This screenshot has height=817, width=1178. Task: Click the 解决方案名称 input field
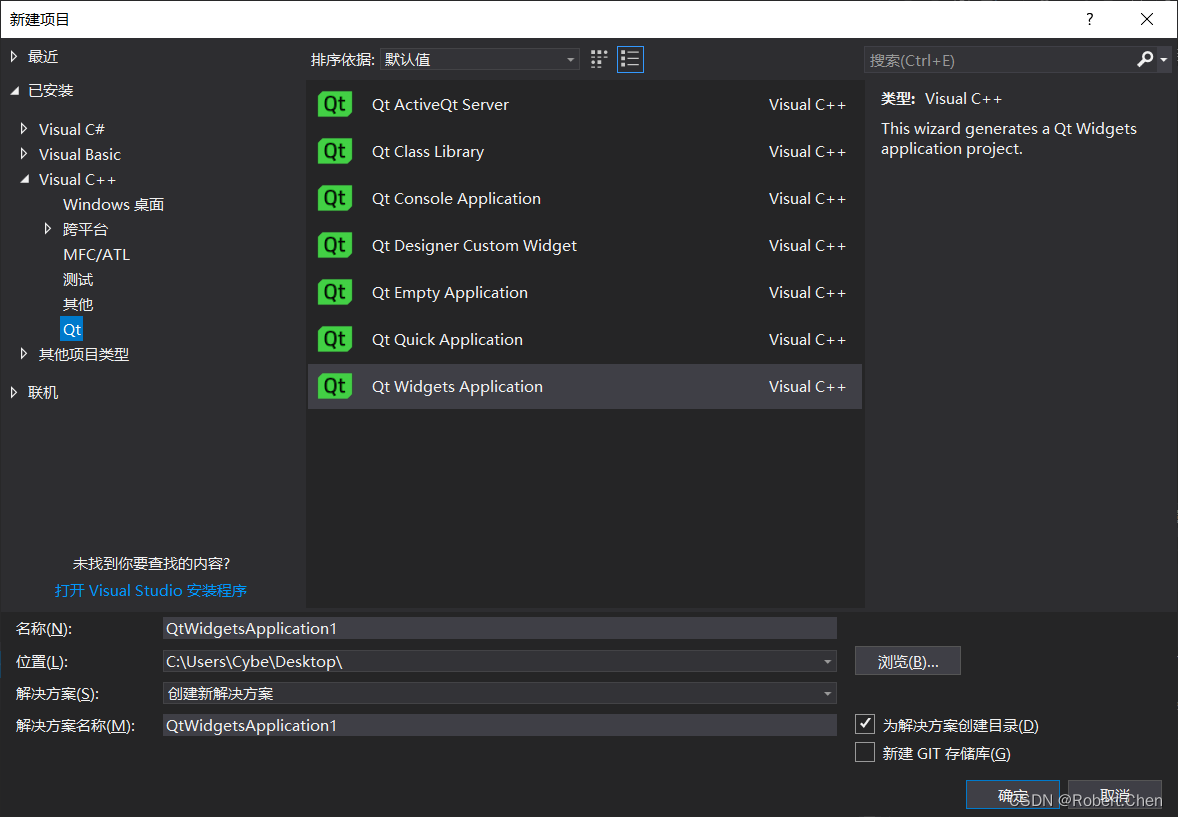[x=500, y=725]
